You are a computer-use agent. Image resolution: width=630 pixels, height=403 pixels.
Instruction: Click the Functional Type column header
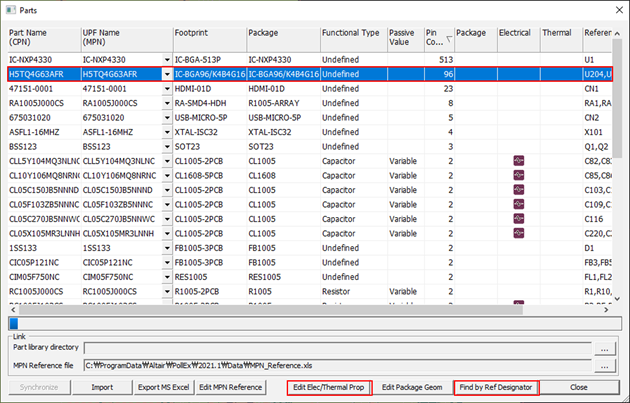tap(351, 38)
